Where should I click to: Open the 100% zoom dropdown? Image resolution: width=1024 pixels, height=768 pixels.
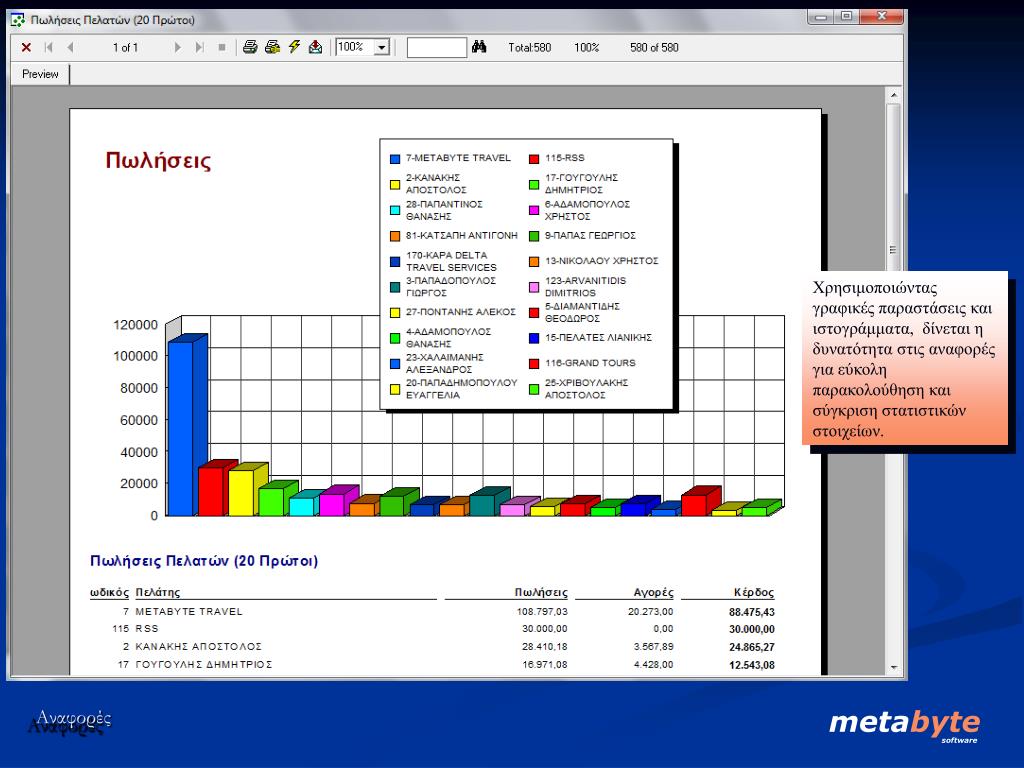(382, 48)
